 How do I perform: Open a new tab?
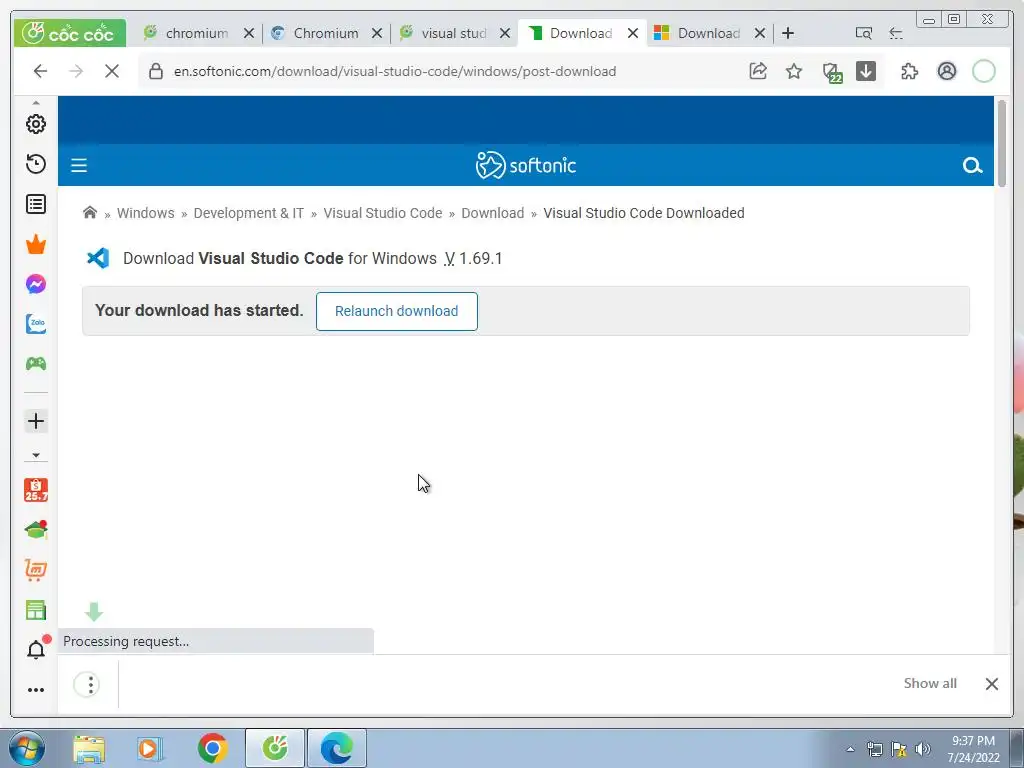click(x=788, y=33)
